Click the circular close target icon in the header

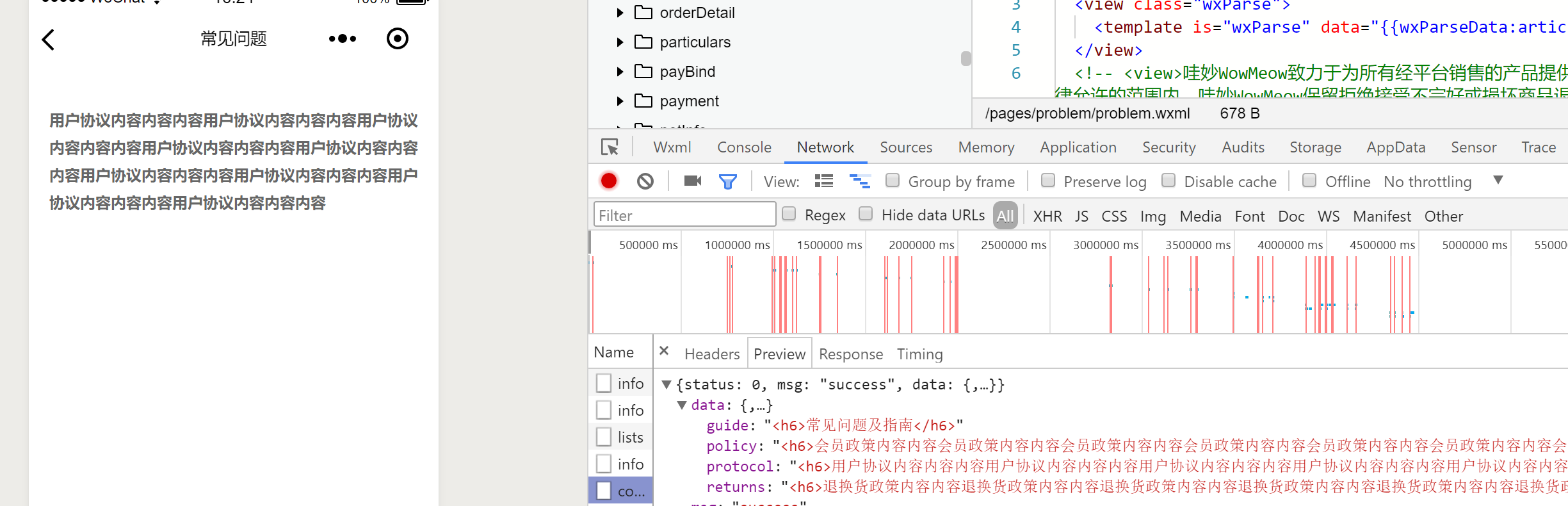point(397,39)
